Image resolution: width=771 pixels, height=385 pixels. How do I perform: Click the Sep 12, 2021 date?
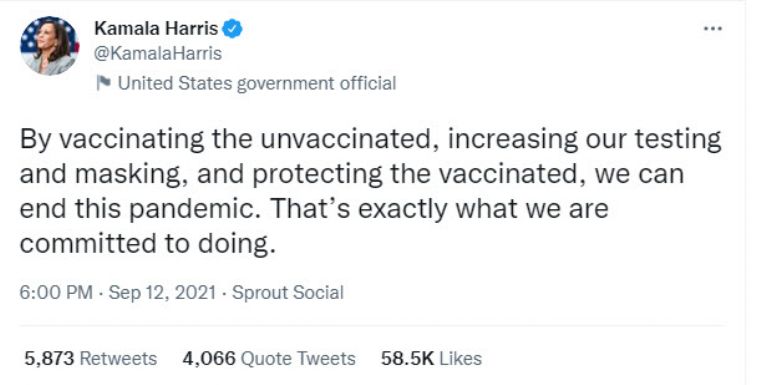click(162, 292)
